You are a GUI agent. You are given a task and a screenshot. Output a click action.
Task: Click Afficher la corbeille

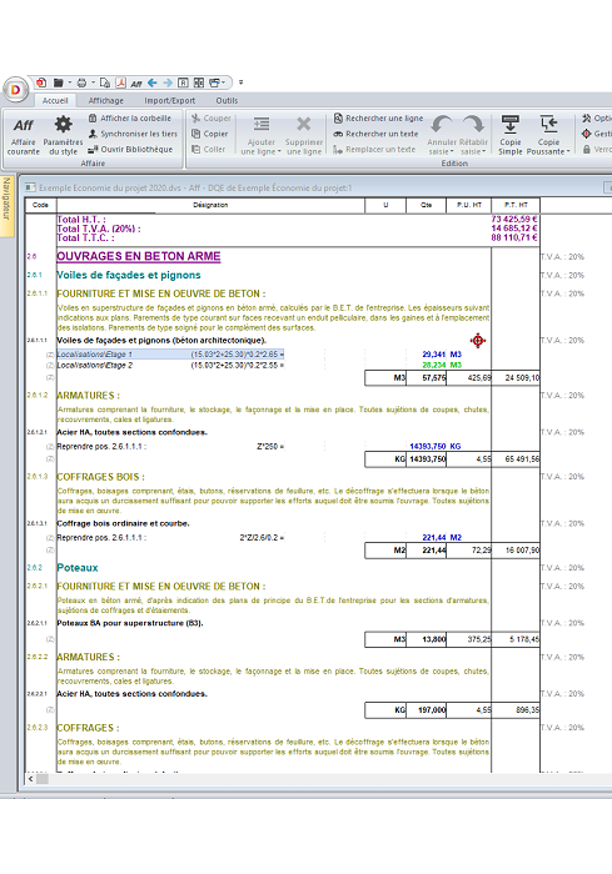(x=130, y=118)
